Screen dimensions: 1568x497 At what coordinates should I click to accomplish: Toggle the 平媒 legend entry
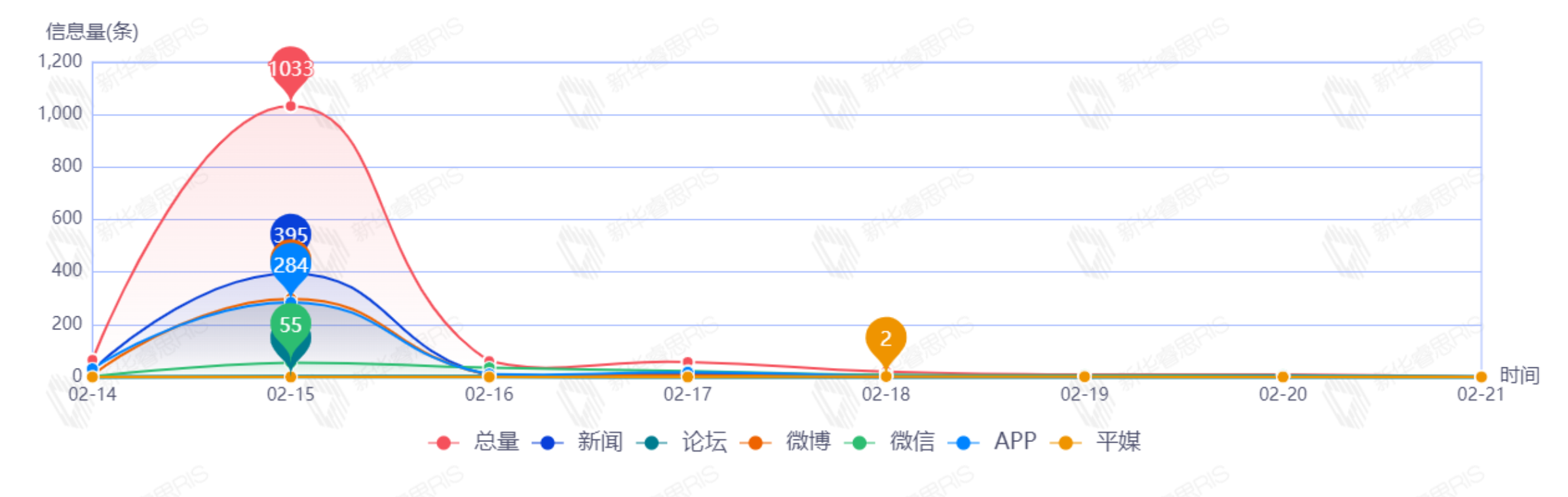click(1096, 442)
